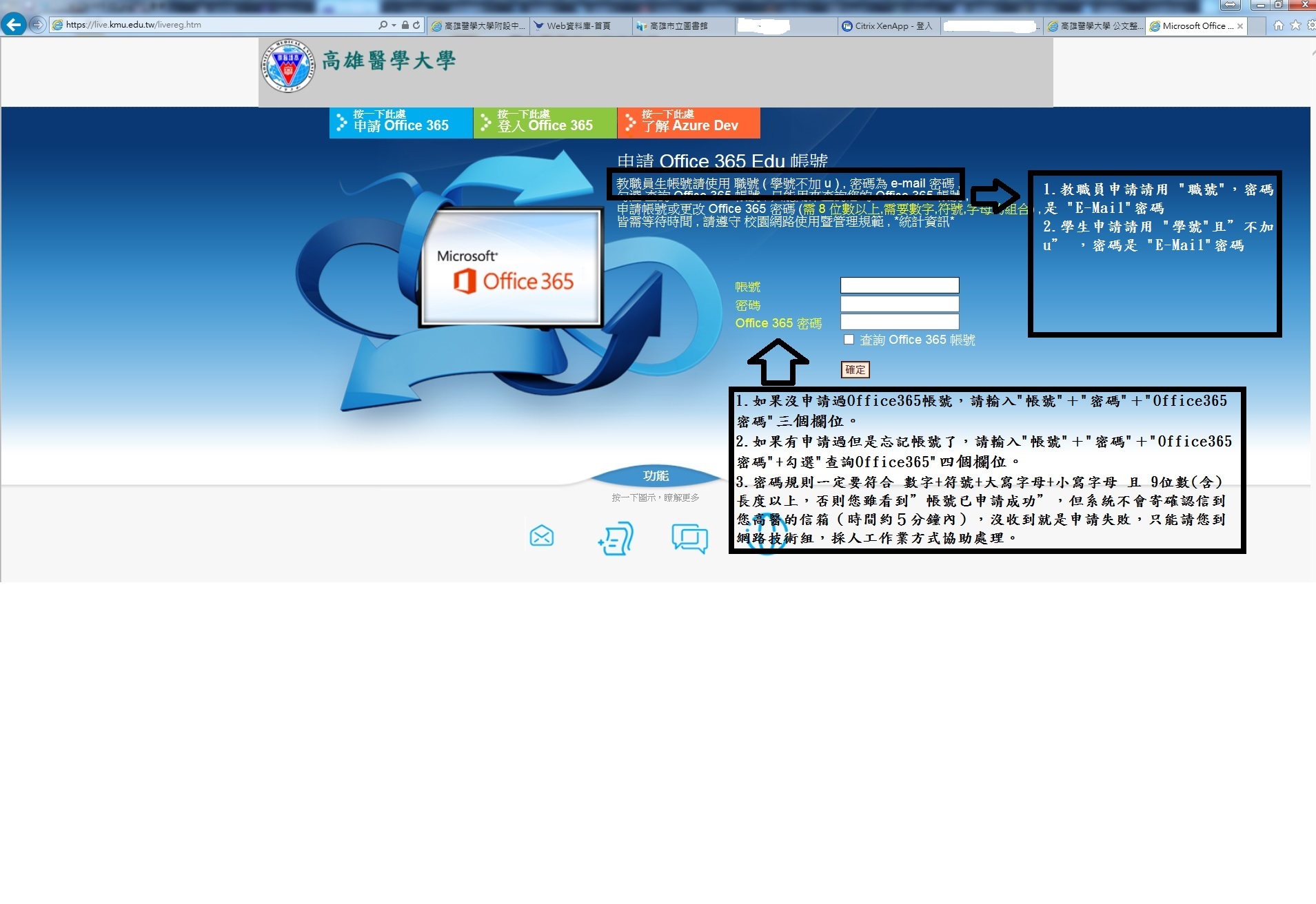Close the Microsoft Office tab
The height and width of the screenshot is (904, 1316).
tap(1240, 26)
